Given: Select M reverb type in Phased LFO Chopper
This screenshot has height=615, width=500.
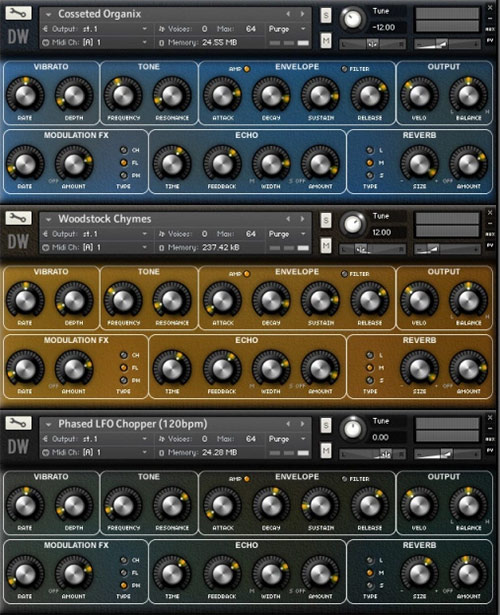Looking at the screenshot, I should coord(369,573).
